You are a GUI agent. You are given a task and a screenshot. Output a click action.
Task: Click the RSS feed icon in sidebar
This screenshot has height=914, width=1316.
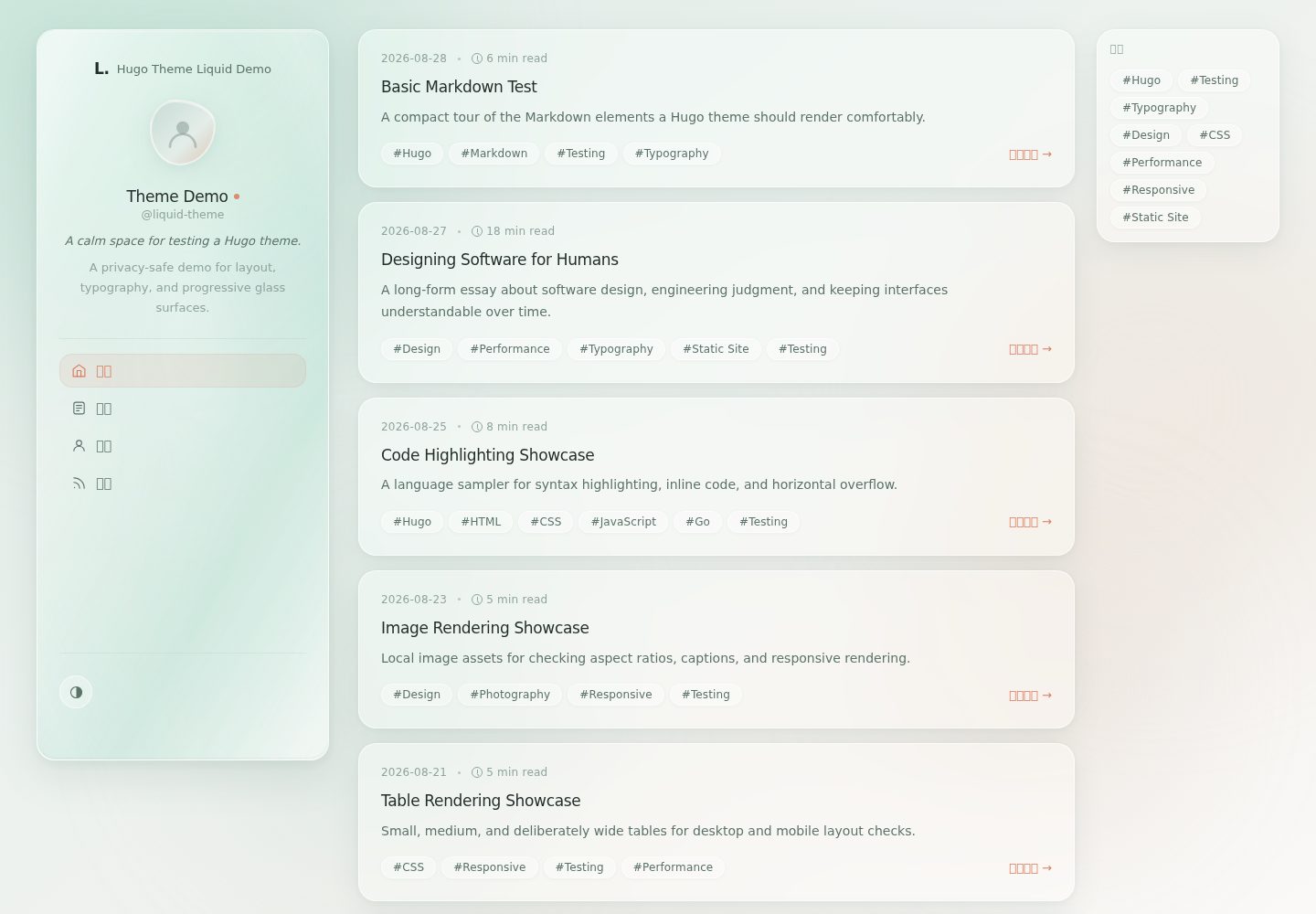79,484
